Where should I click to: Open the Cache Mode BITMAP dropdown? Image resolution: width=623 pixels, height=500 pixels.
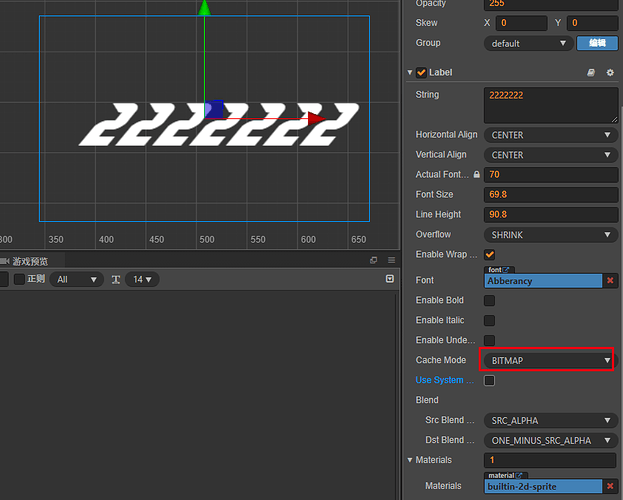point(551,360)
